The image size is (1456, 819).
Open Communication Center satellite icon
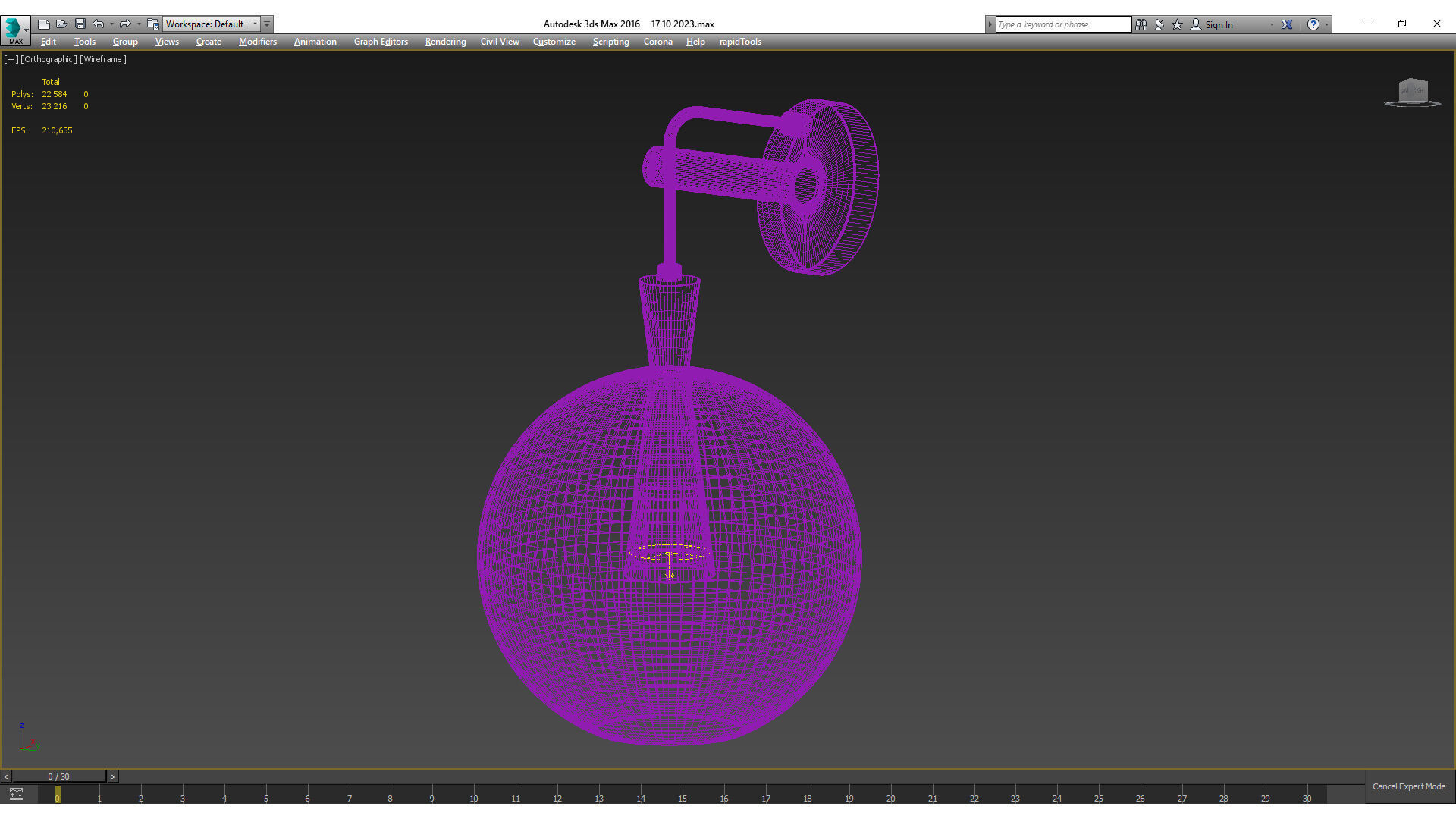[1159, 24]
